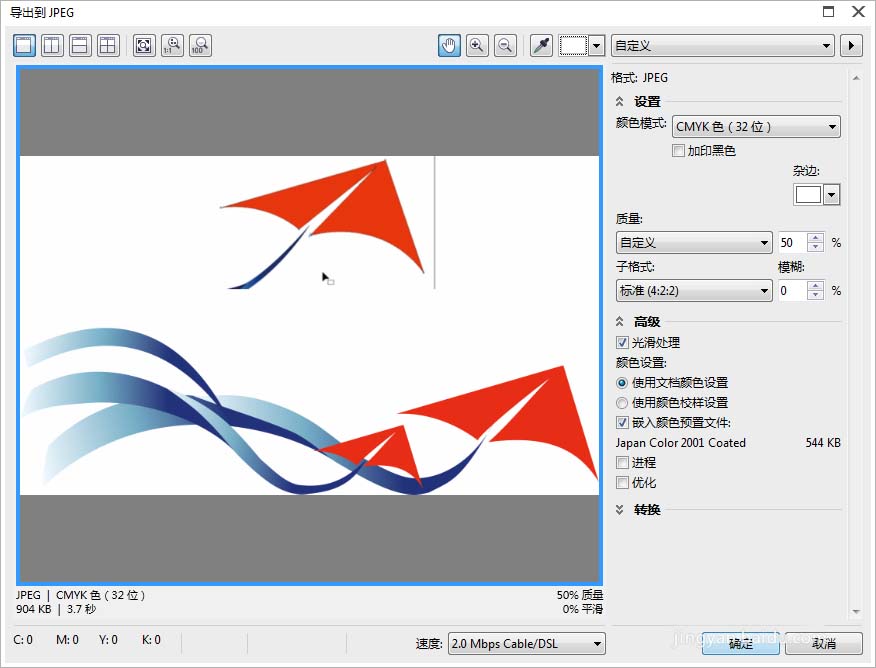
Task: Click the '50% 质量' status text
Action: [x=580, y=595]
